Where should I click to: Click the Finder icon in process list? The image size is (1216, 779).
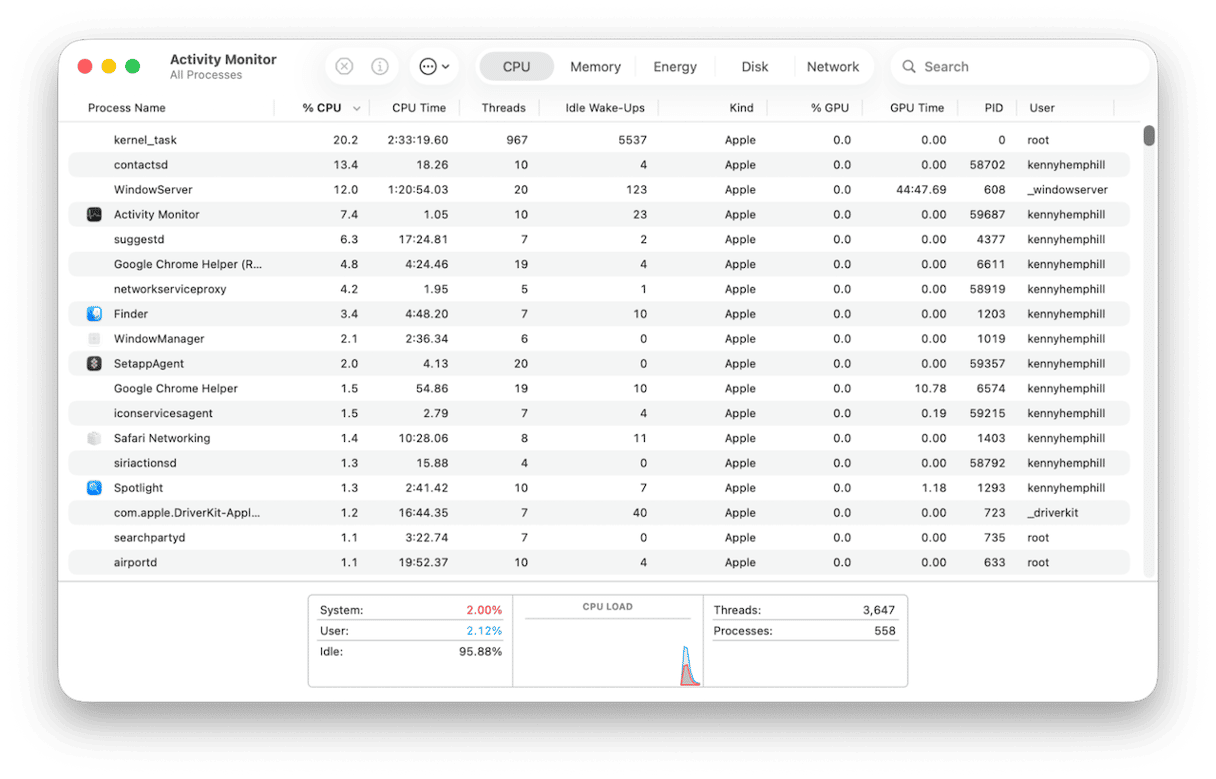[x=94, y=314]
